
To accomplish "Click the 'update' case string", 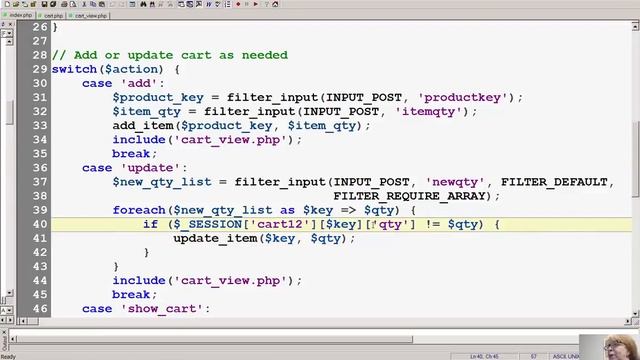I will (150, 168).
